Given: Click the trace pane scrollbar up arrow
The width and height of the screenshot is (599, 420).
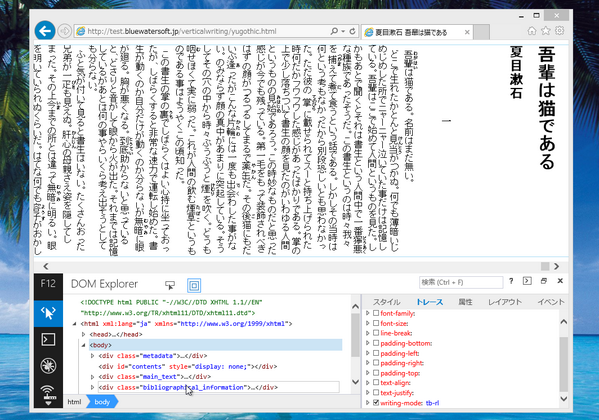Looking at the screenshot, I should [x=564, y=322].
